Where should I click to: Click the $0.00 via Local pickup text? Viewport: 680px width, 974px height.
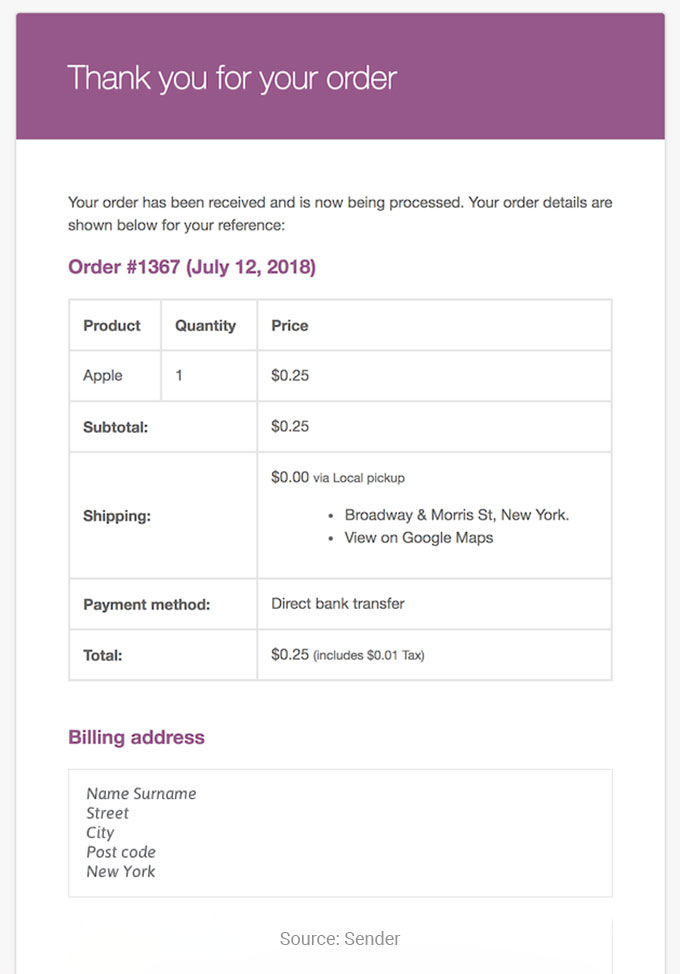point(338,478)
